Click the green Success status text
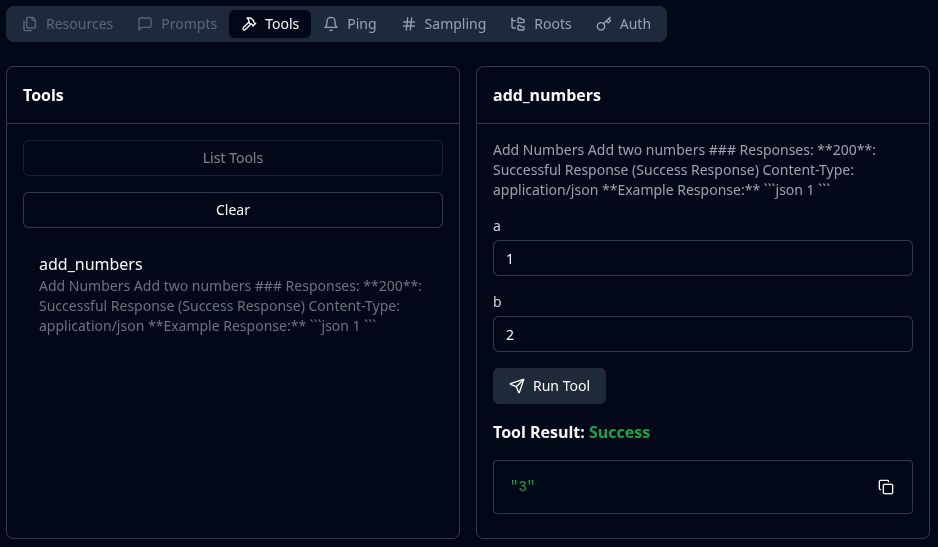This screenshot has width=938, height=547. pos(619,432)
